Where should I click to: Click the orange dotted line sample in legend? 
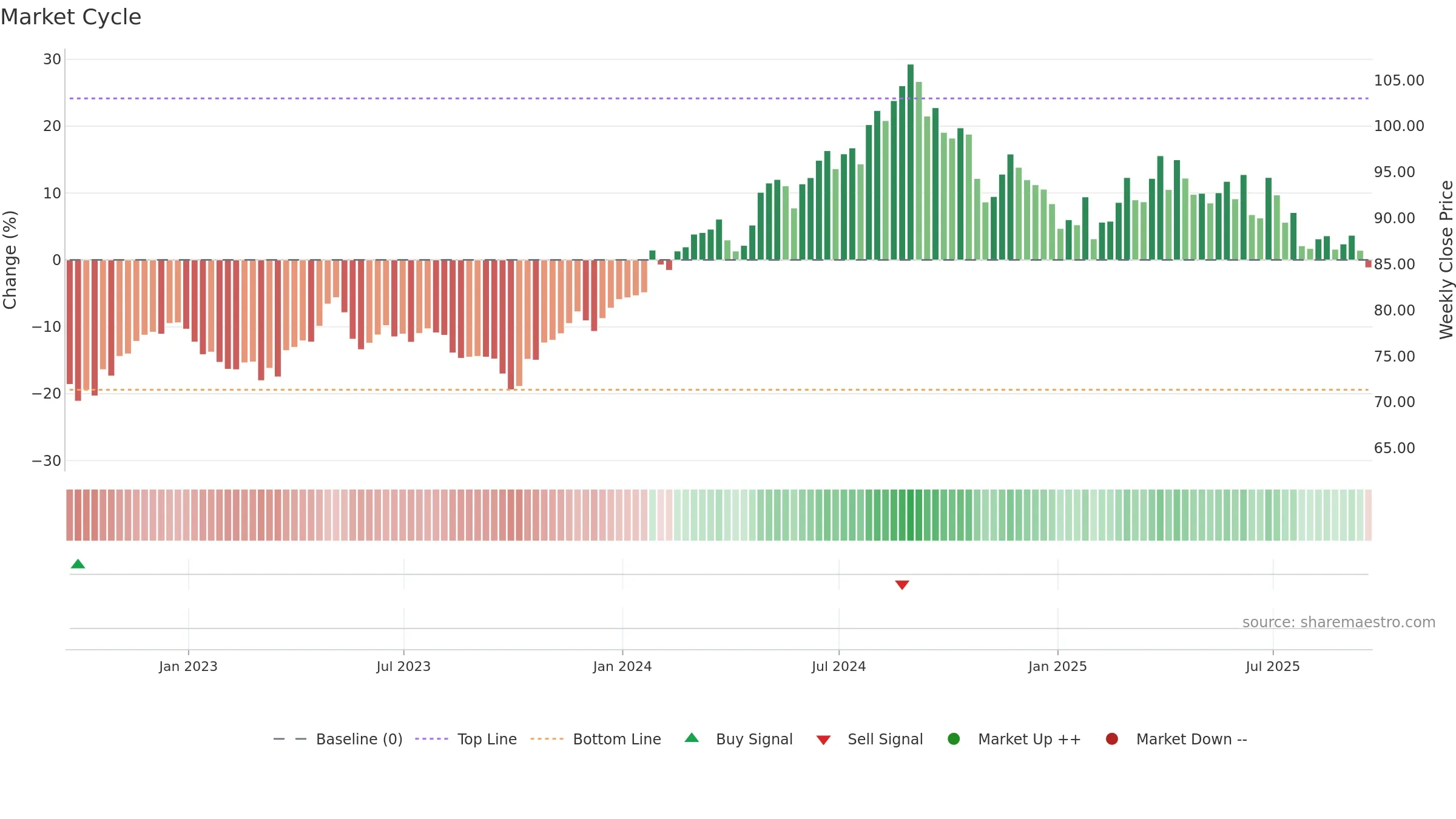coord(547,739)
